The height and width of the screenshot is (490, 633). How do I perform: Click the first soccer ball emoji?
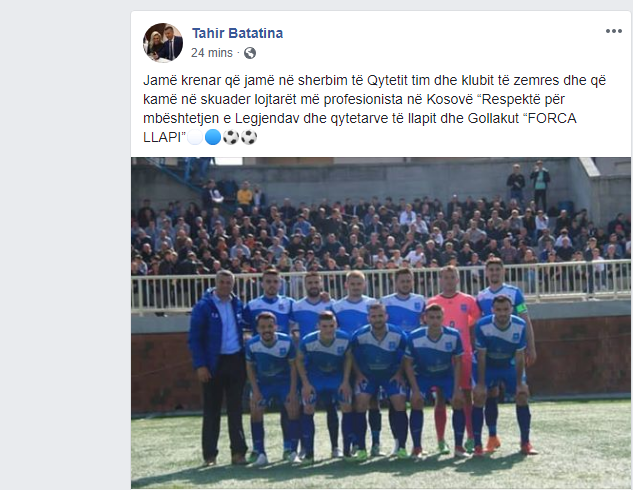pyautogui.click(x=231, y=137)
